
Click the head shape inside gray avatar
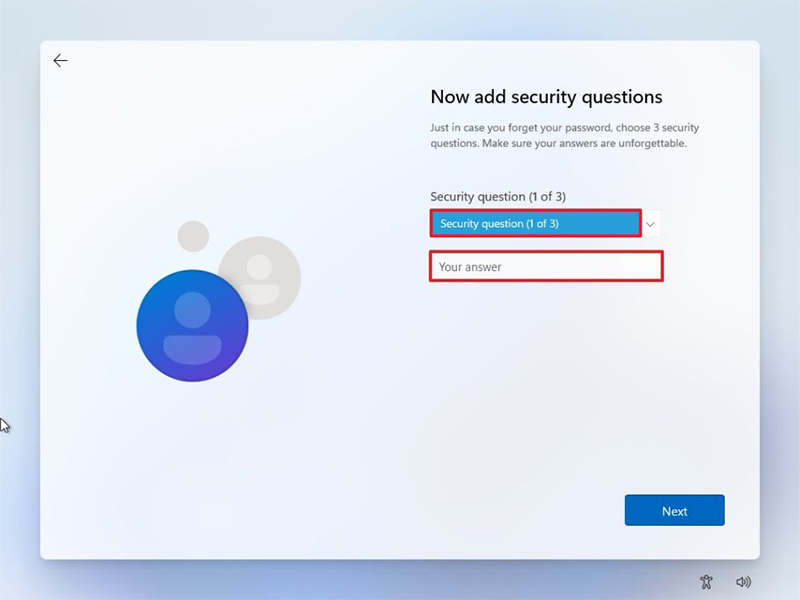260,267
